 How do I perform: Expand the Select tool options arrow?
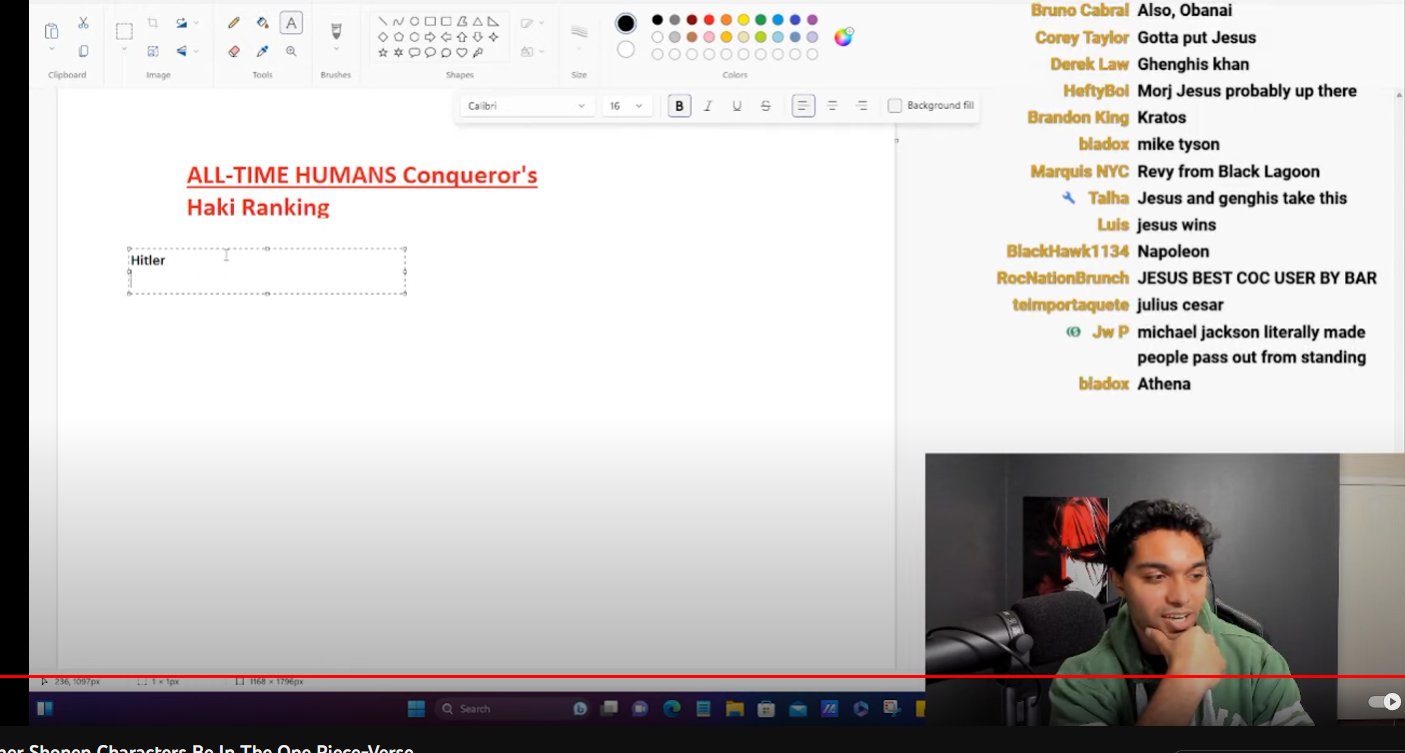click(124, 49)
